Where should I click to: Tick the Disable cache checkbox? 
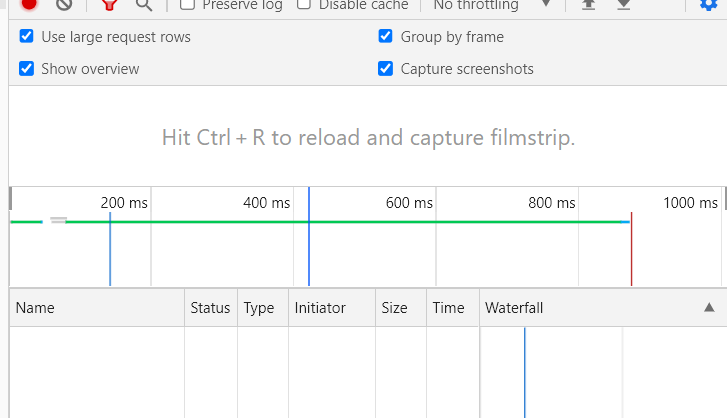coord(304,5)
